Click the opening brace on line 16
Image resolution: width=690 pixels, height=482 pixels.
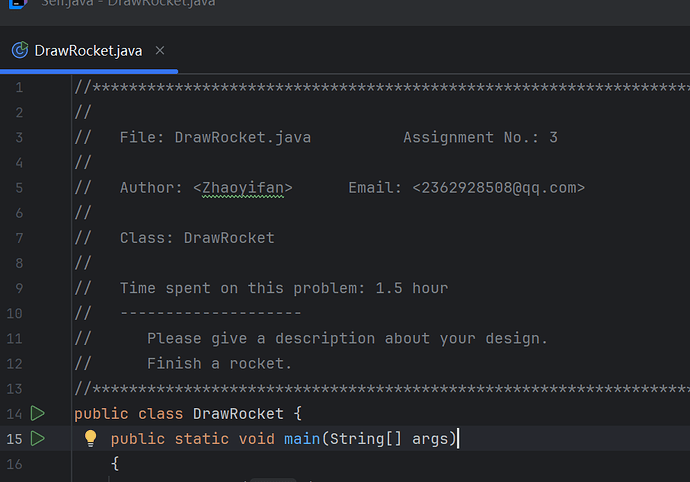pos(115,463)
